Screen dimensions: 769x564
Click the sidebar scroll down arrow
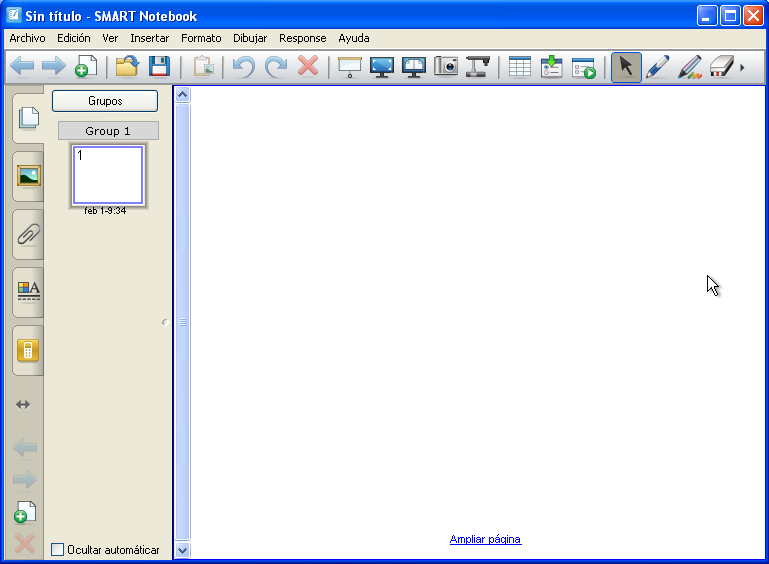(182, 549)
